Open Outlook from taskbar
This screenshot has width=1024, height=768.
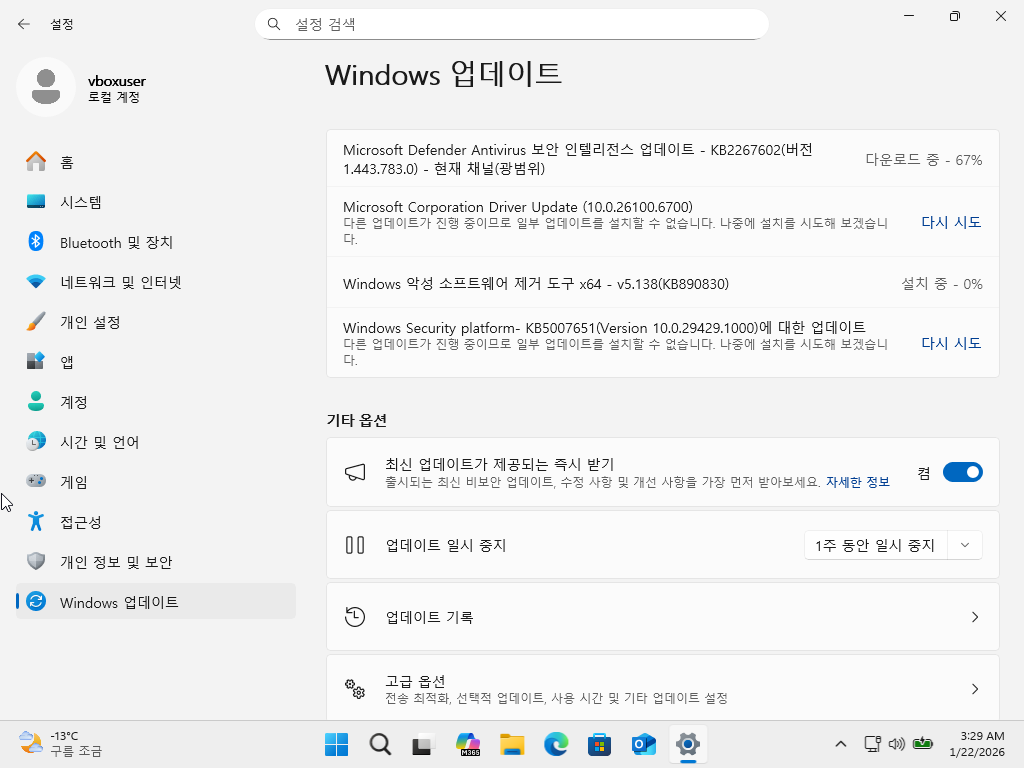pyautogui.click(x=643, y=744)
